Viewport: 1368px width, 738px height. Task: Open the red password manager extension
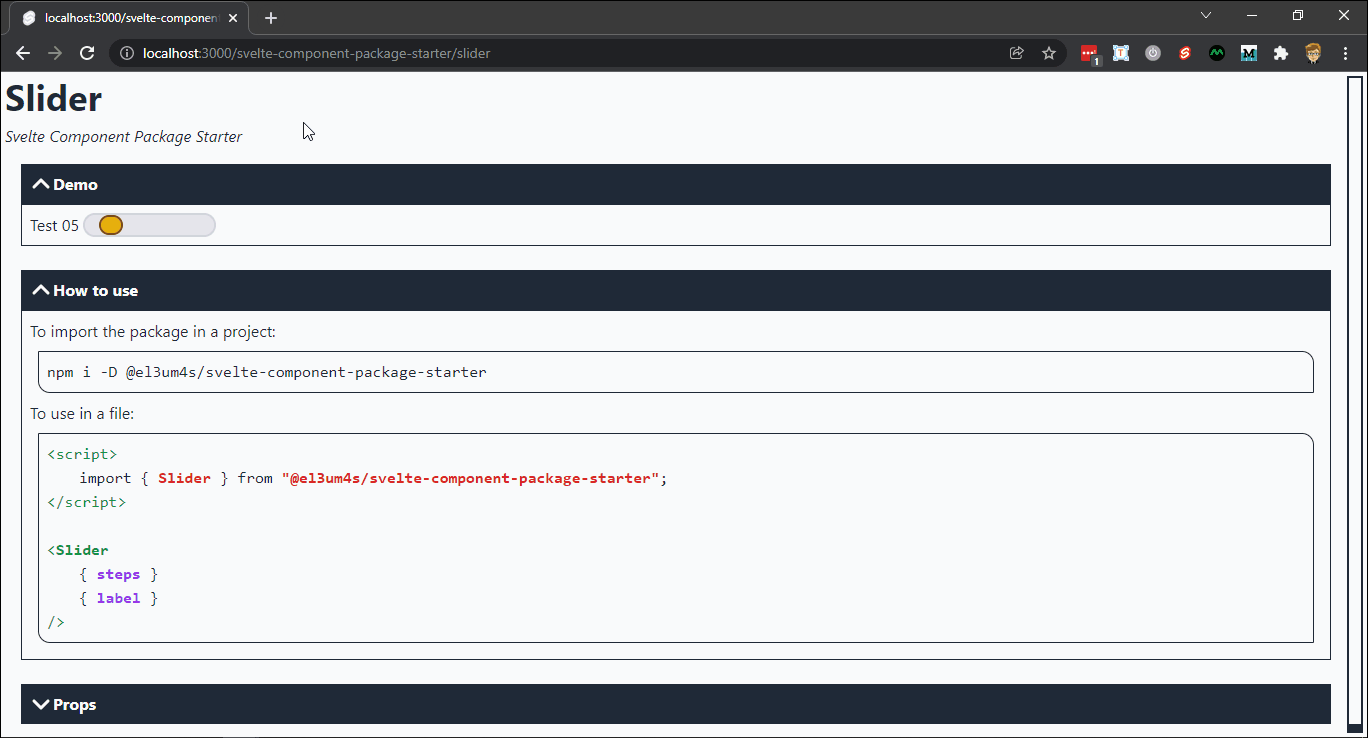pos(1090,54)
